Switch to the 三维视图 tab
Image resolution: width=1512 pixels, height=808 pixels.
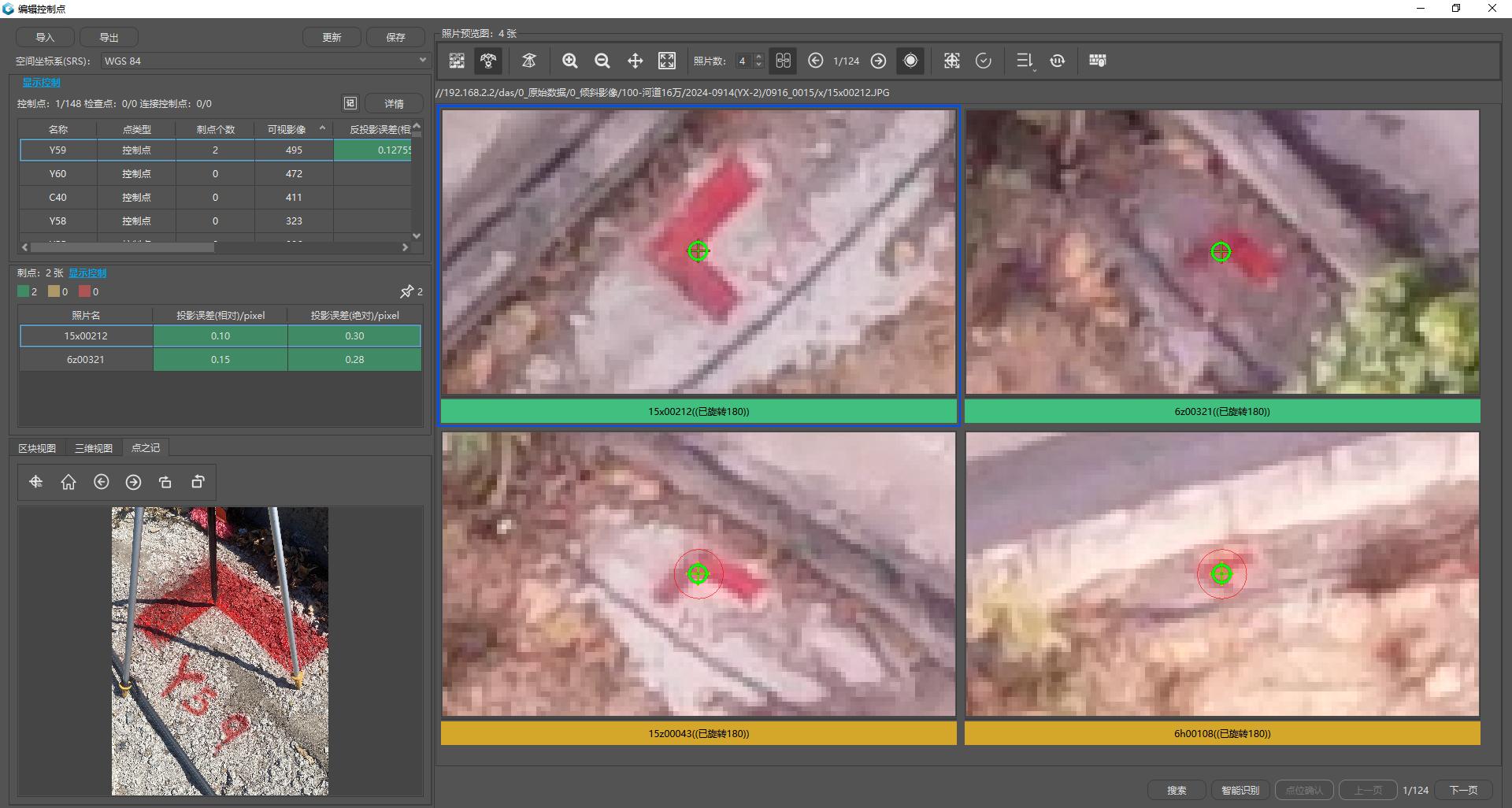(x=94, y=448)
